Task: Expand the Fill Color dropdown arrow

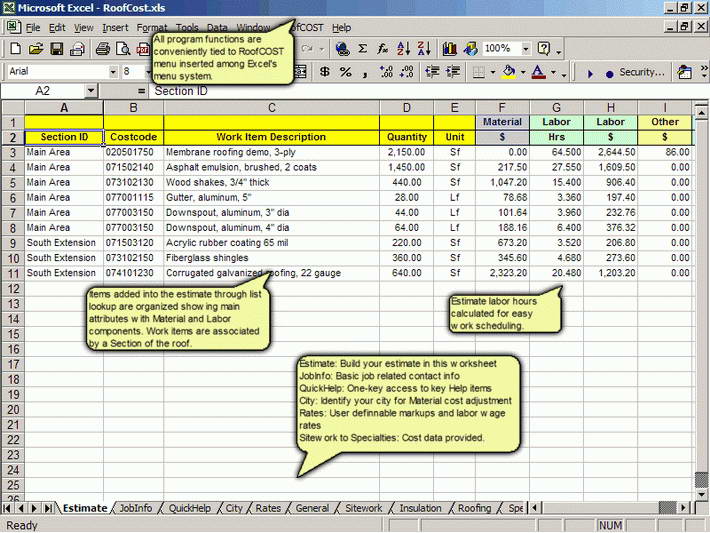Action: [x=523, y=72]
